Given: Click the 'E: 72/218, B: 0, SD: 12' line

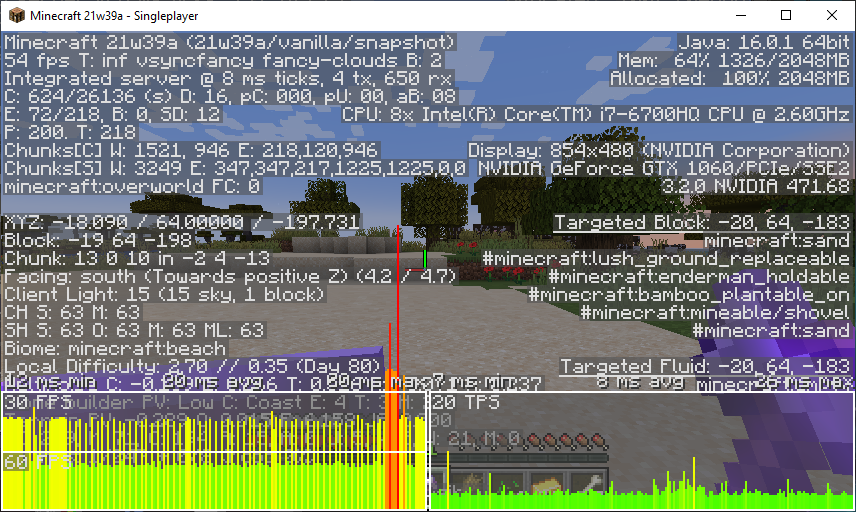Looking at the screenshot, I should [112, 114].
